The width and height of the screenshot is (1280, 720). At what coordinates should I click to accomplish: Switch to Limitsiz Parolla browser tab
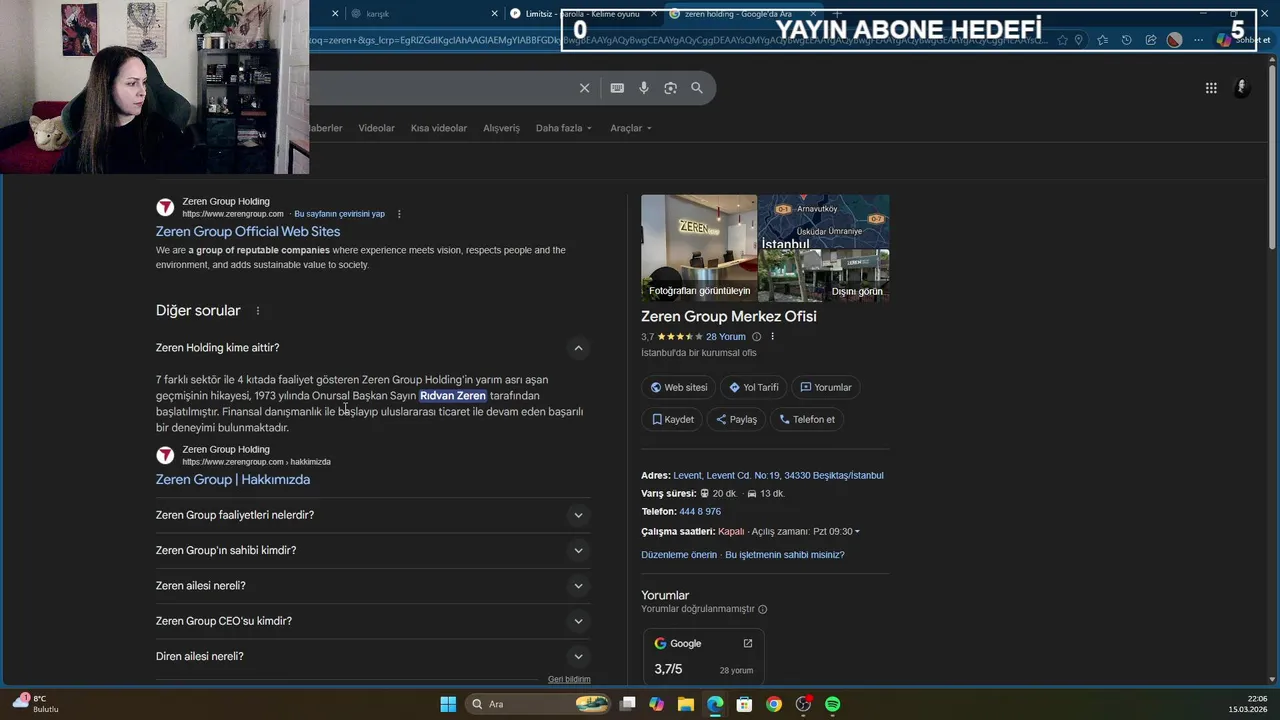(582, 14)
